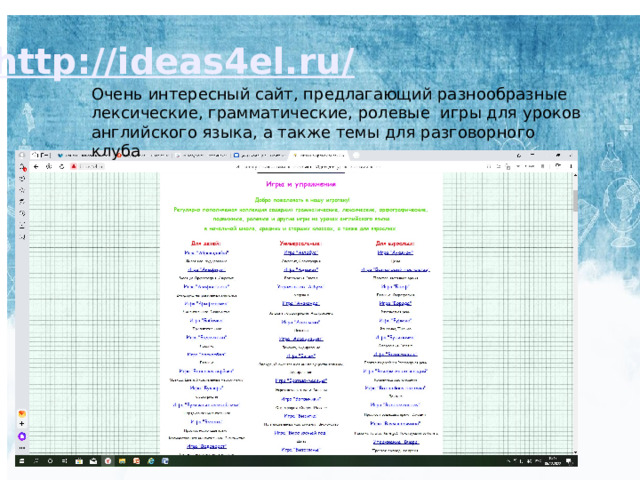The image size is (640, 480).
Task: Click the 'Для детей:' column heading
Action: [x=206, y=243]
